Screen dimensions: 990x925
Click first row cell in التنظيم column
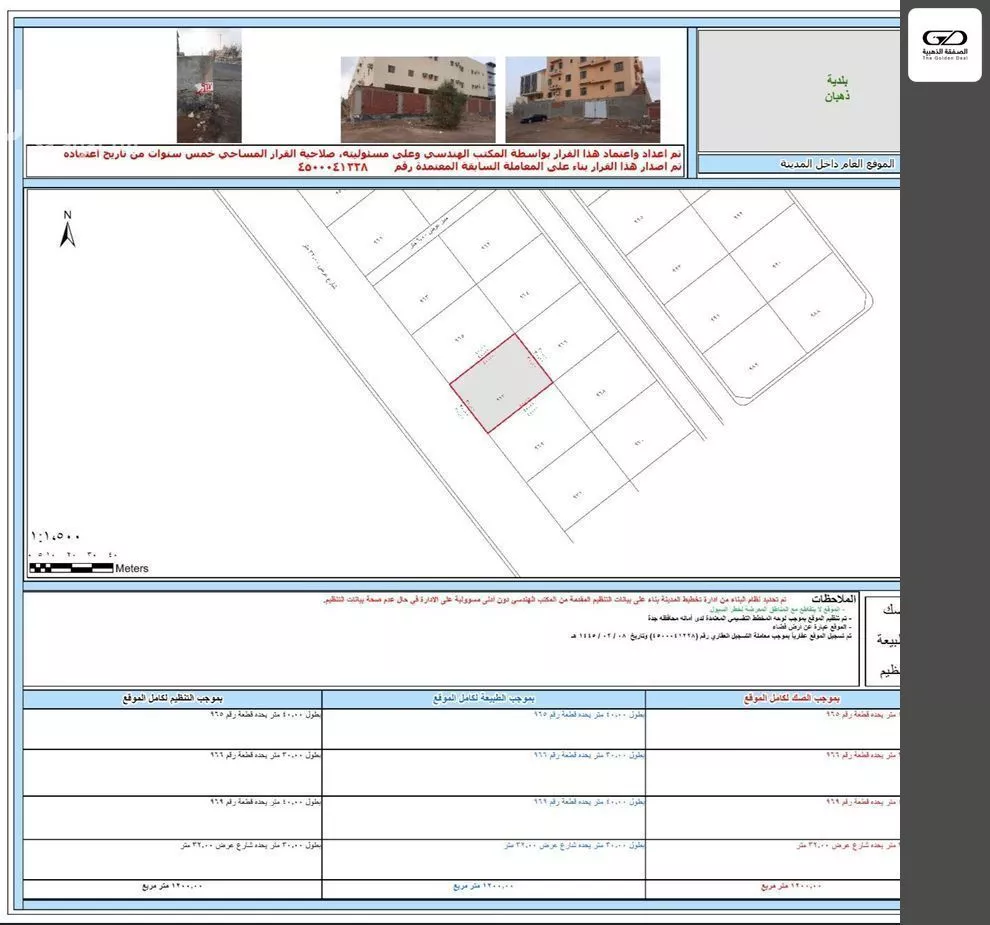[x=172, y=728]
